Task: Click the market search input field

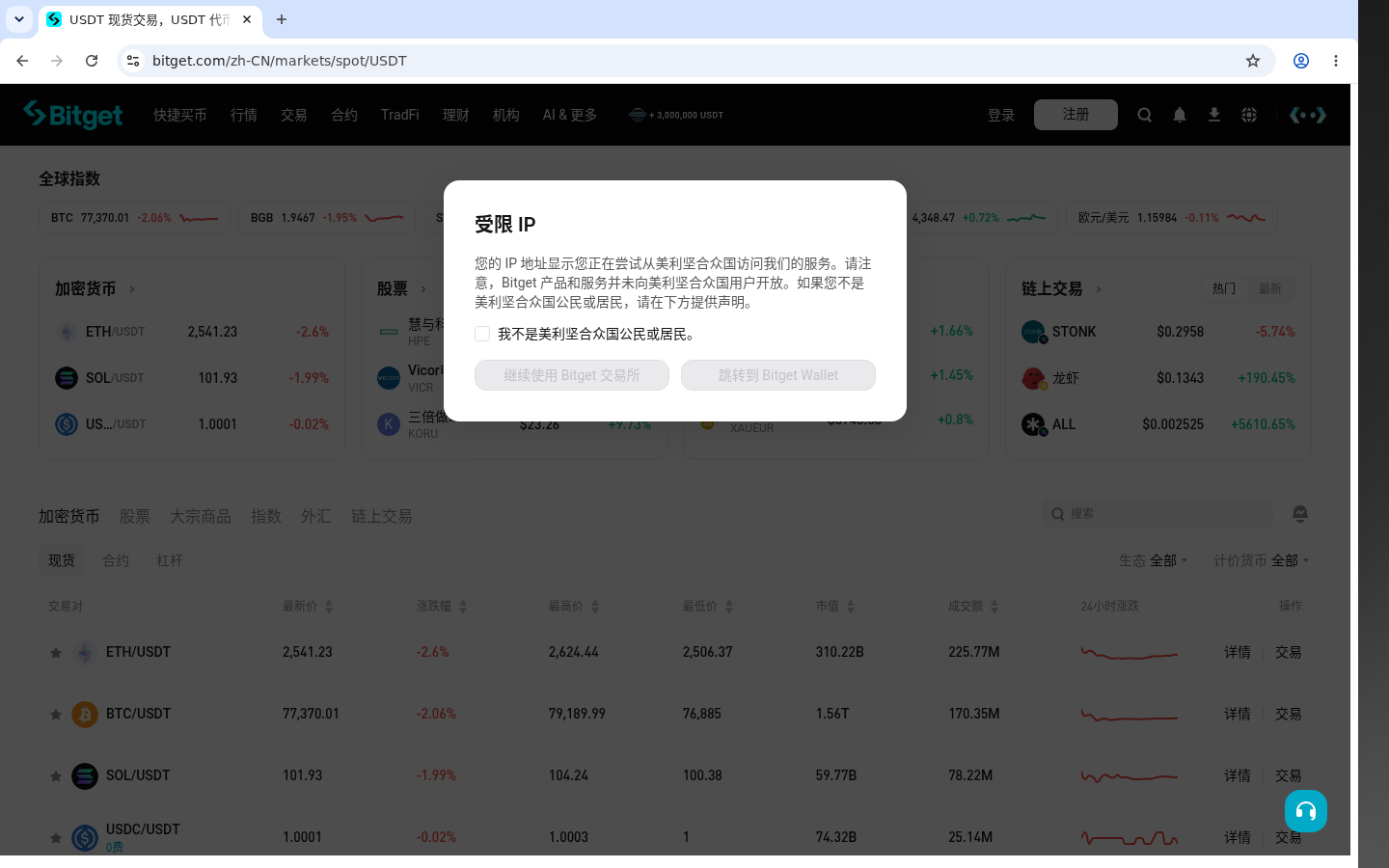Action: [1157, 514]
